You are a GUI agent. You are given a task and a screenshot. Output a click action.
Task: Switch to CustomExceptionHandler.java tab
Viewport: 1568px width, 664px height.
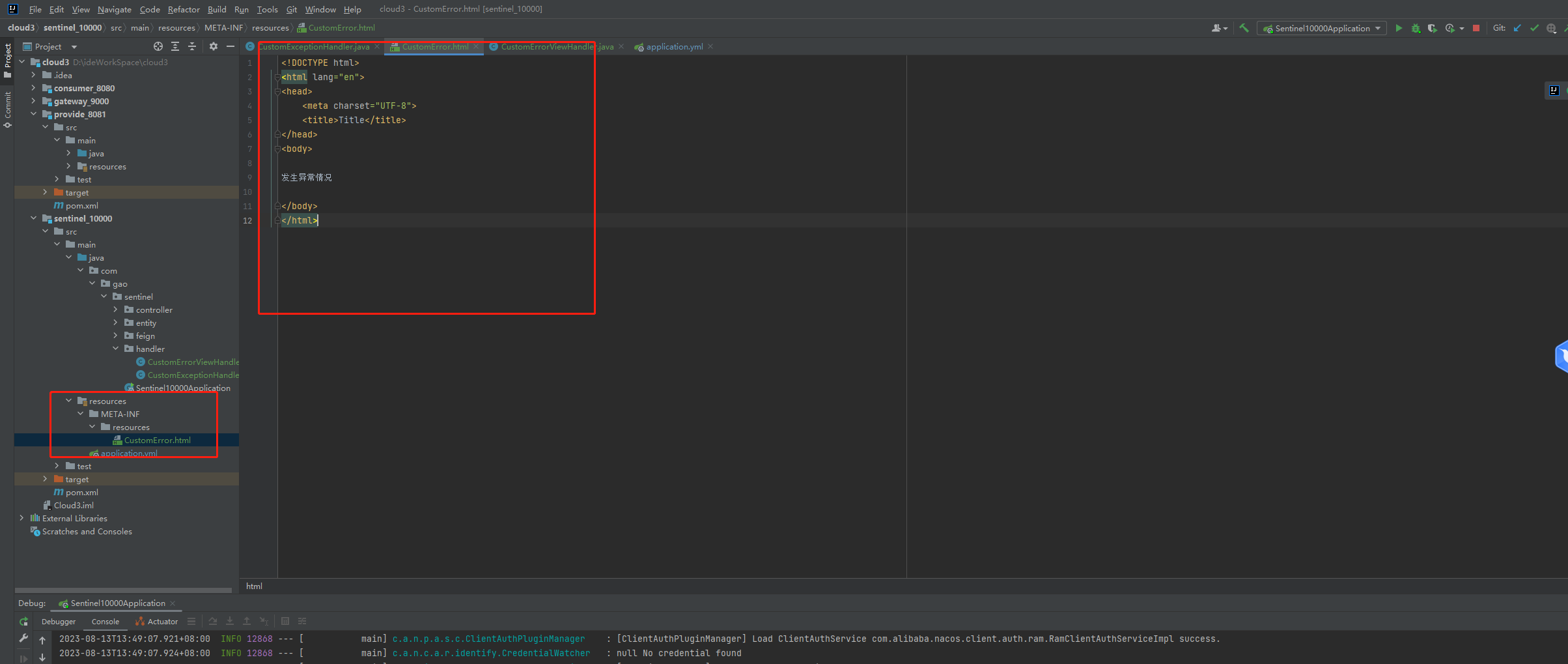pos(313,46)
